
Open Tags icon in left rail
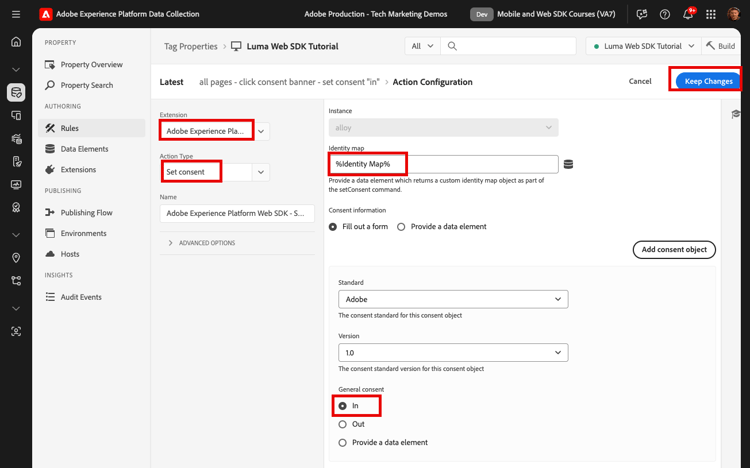pyautogui.click(x=16, y=92)
